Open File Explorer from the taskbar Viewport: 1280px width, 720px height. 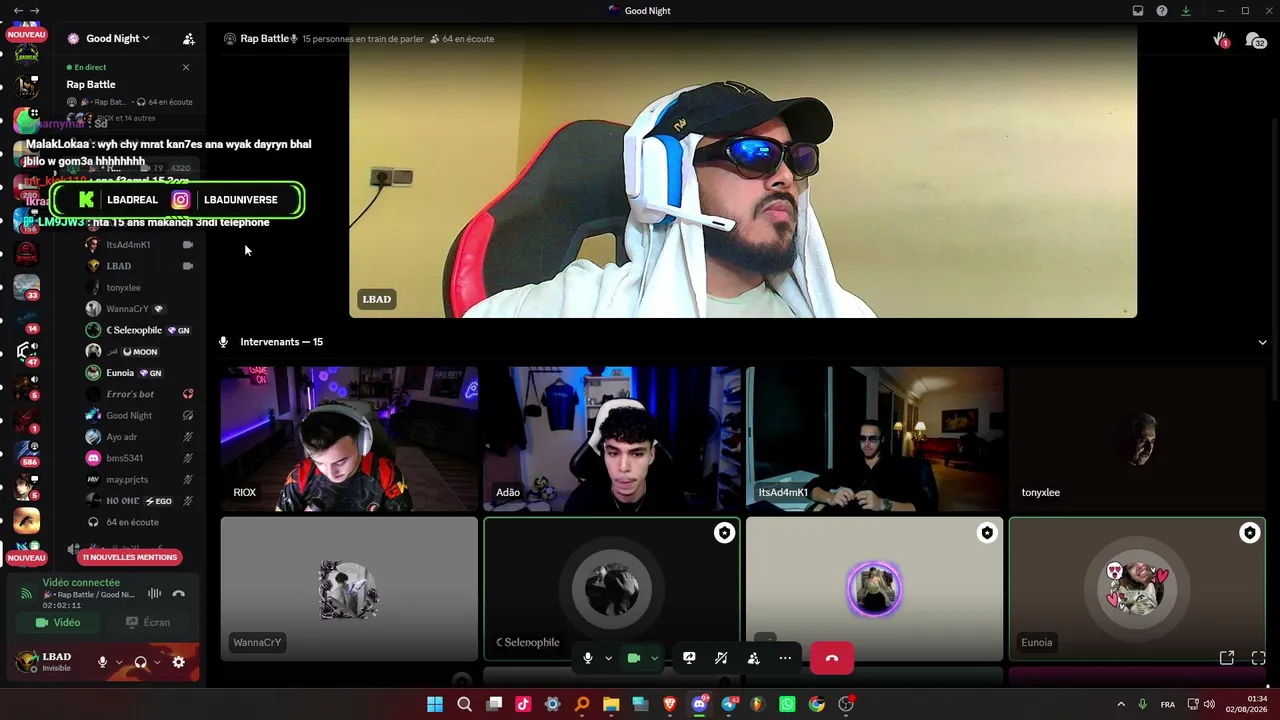click(611, 704)
